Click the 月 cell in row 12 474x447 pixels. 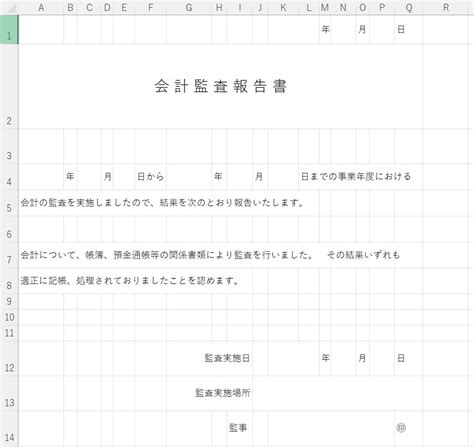click(x=362, y=358)
